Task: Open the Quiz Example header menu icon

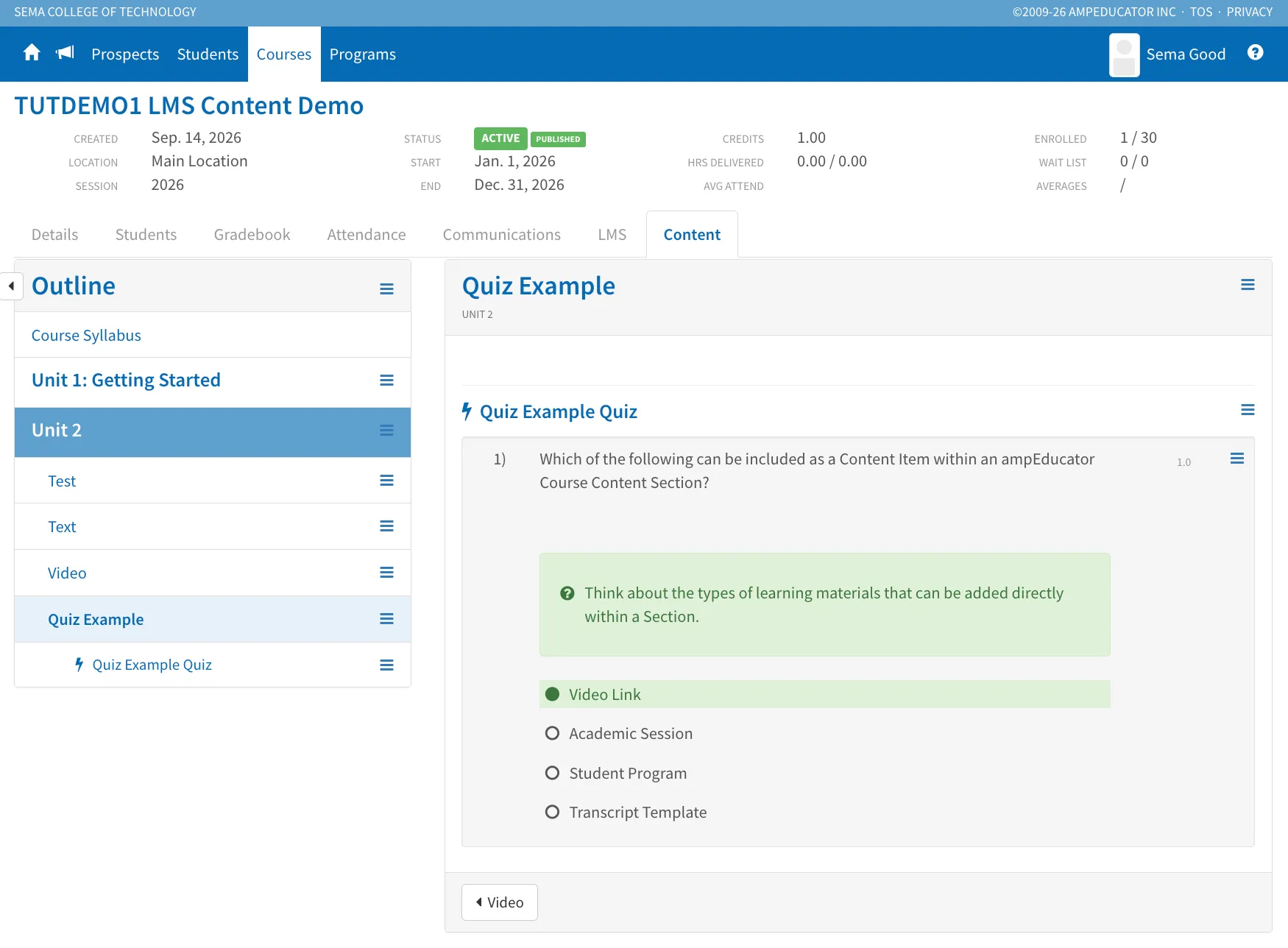Action: 1248,285
